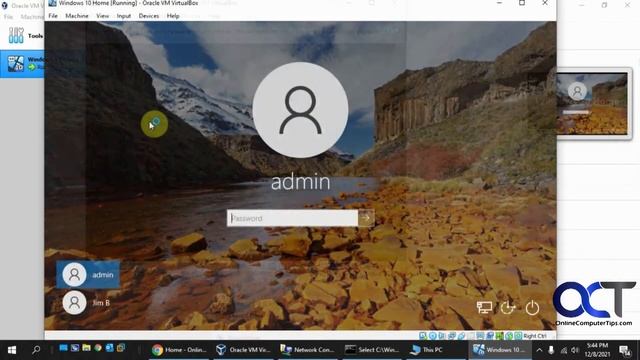Click the volume speaker tray icon

click(x=575, y=350)
